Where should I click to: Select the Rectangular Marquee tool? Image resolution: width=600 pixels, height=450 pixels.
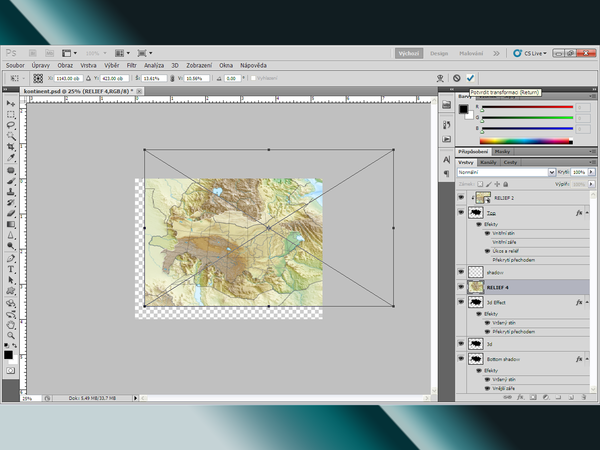(10, 113)
